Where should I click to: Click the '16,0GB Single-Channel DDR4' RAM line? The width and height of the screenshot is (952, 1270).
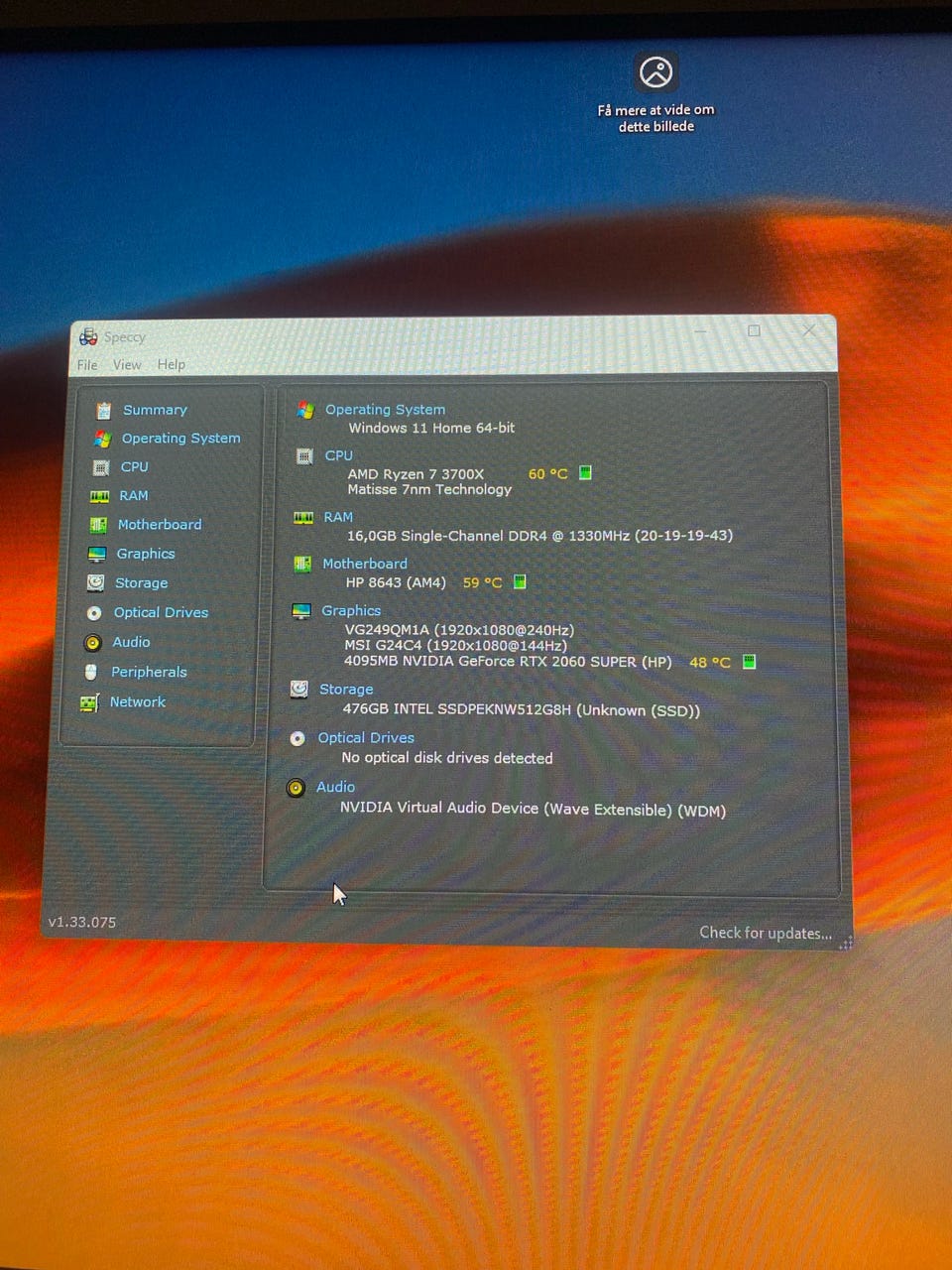coord(539,536)
